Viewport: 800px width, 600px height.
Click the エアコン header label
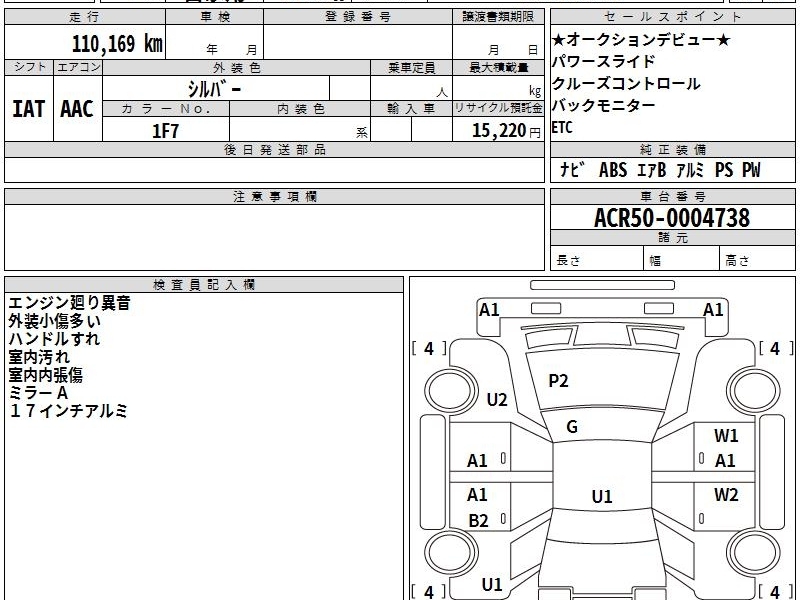pos(78,67)
